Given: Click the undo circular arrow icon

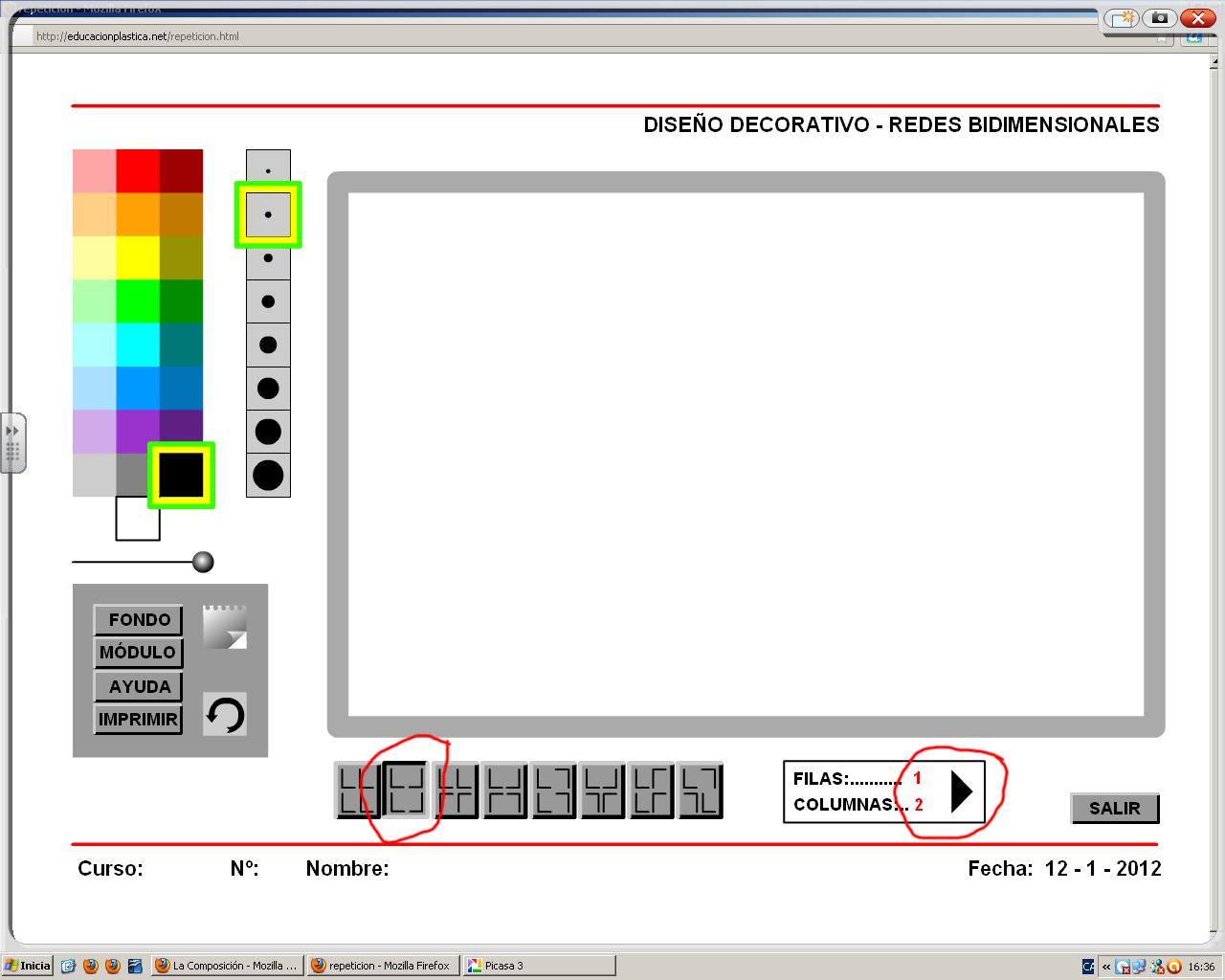Looking at the screenshot, I should tap(225, 715).
